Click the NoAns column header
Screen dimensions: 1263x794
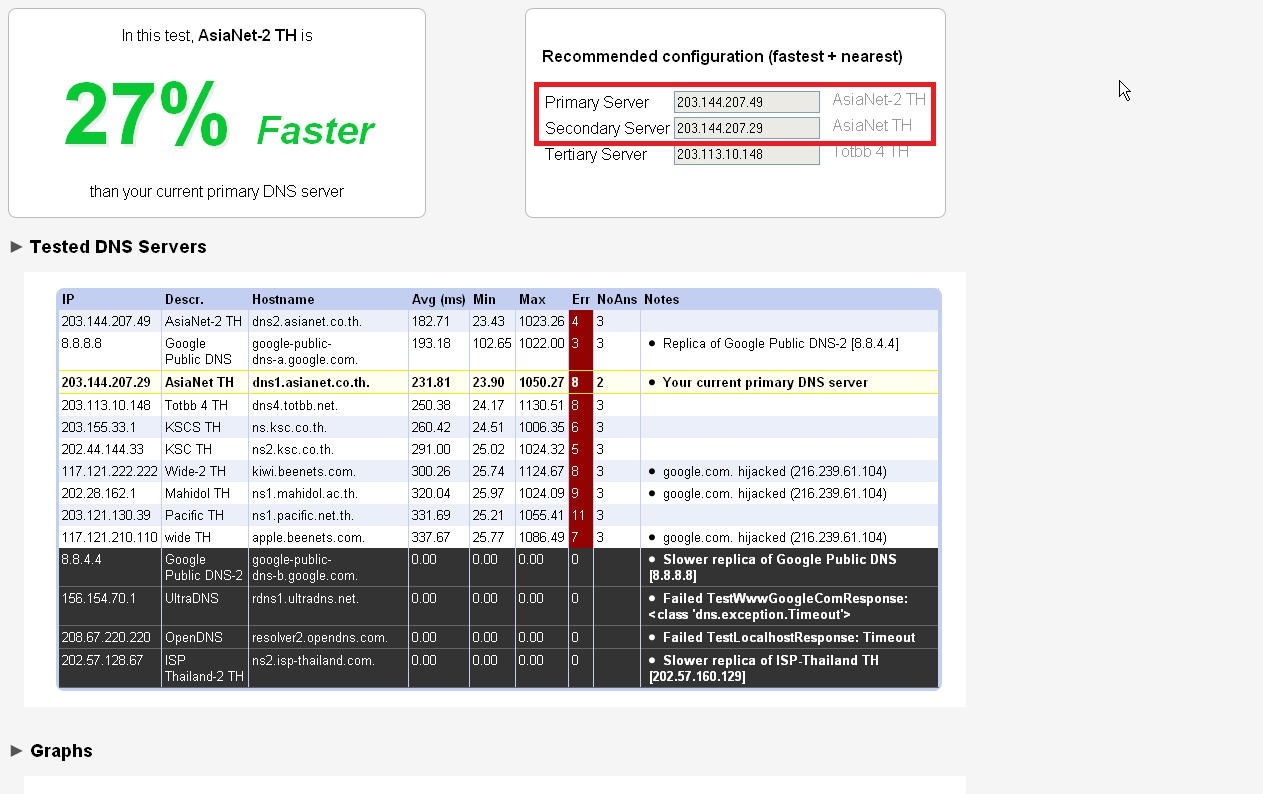616,299
